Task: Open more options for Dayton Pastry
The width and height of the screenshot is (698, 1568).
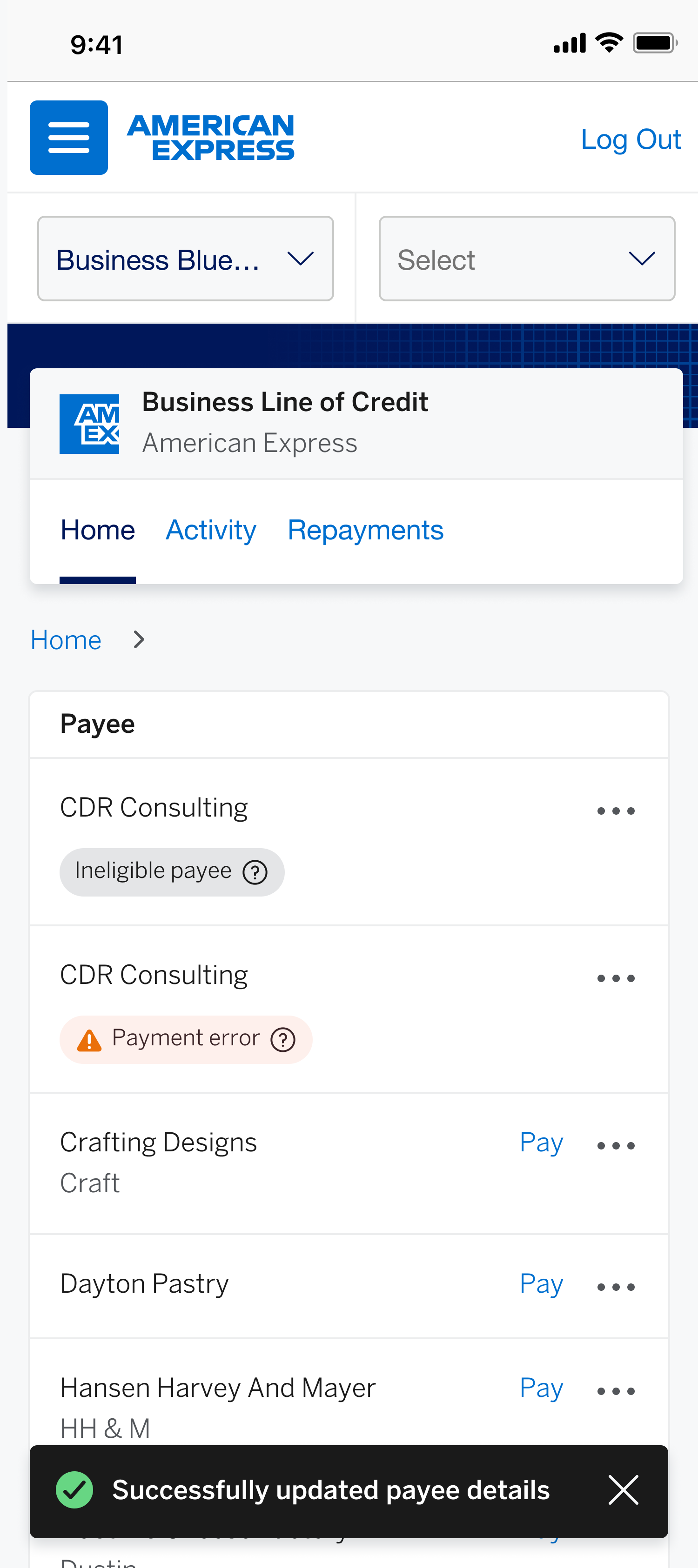Action: click(x=616, y=1287)
